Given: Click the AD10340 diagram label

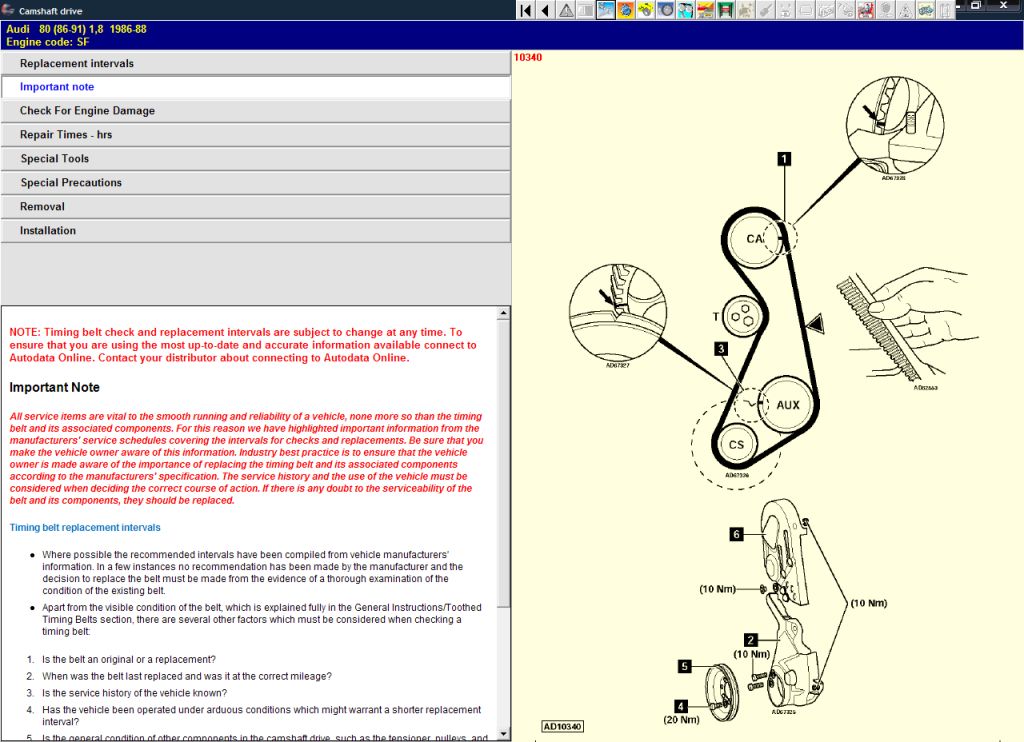Looking at the screenshot, I should pyautogui.click(x=563, y=726).
